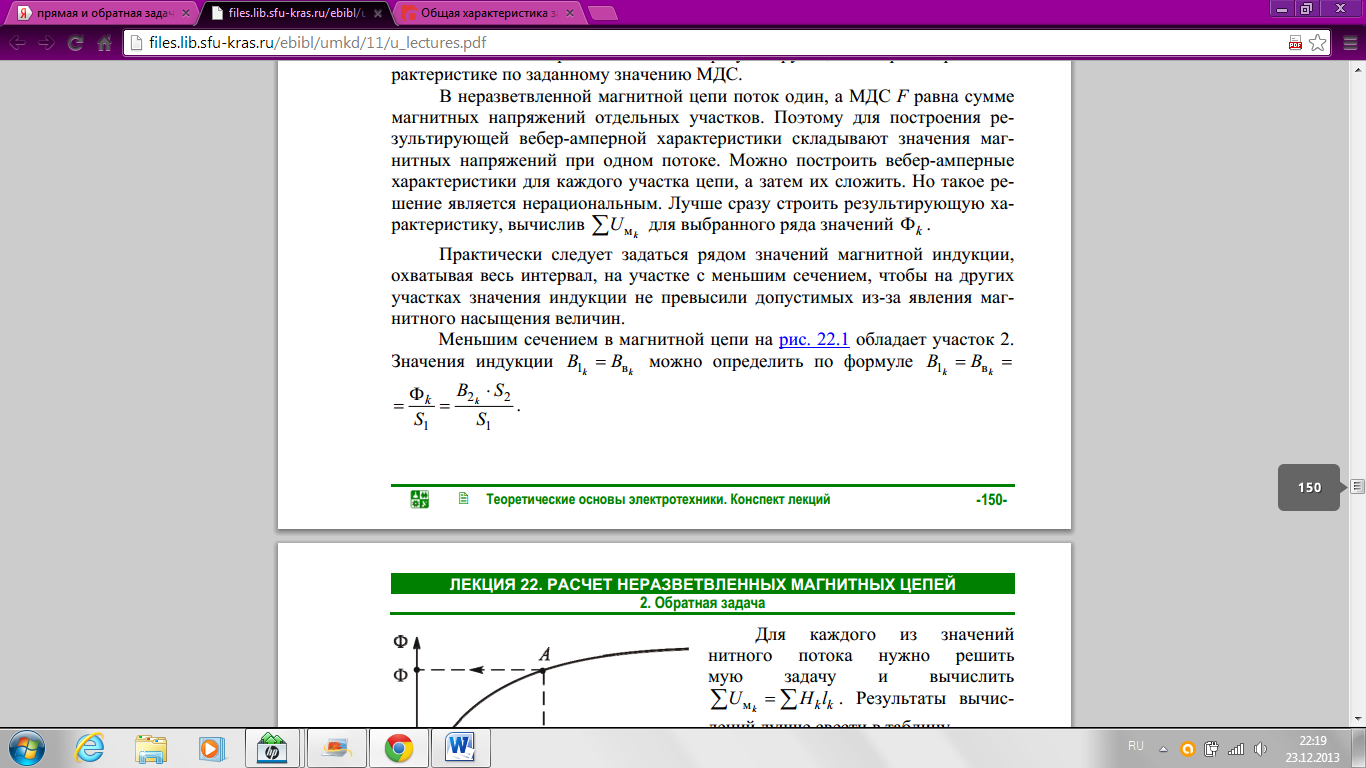Open a new browser tab
The width and height of the screenshot is (1366, 768).
click(602, 14)
